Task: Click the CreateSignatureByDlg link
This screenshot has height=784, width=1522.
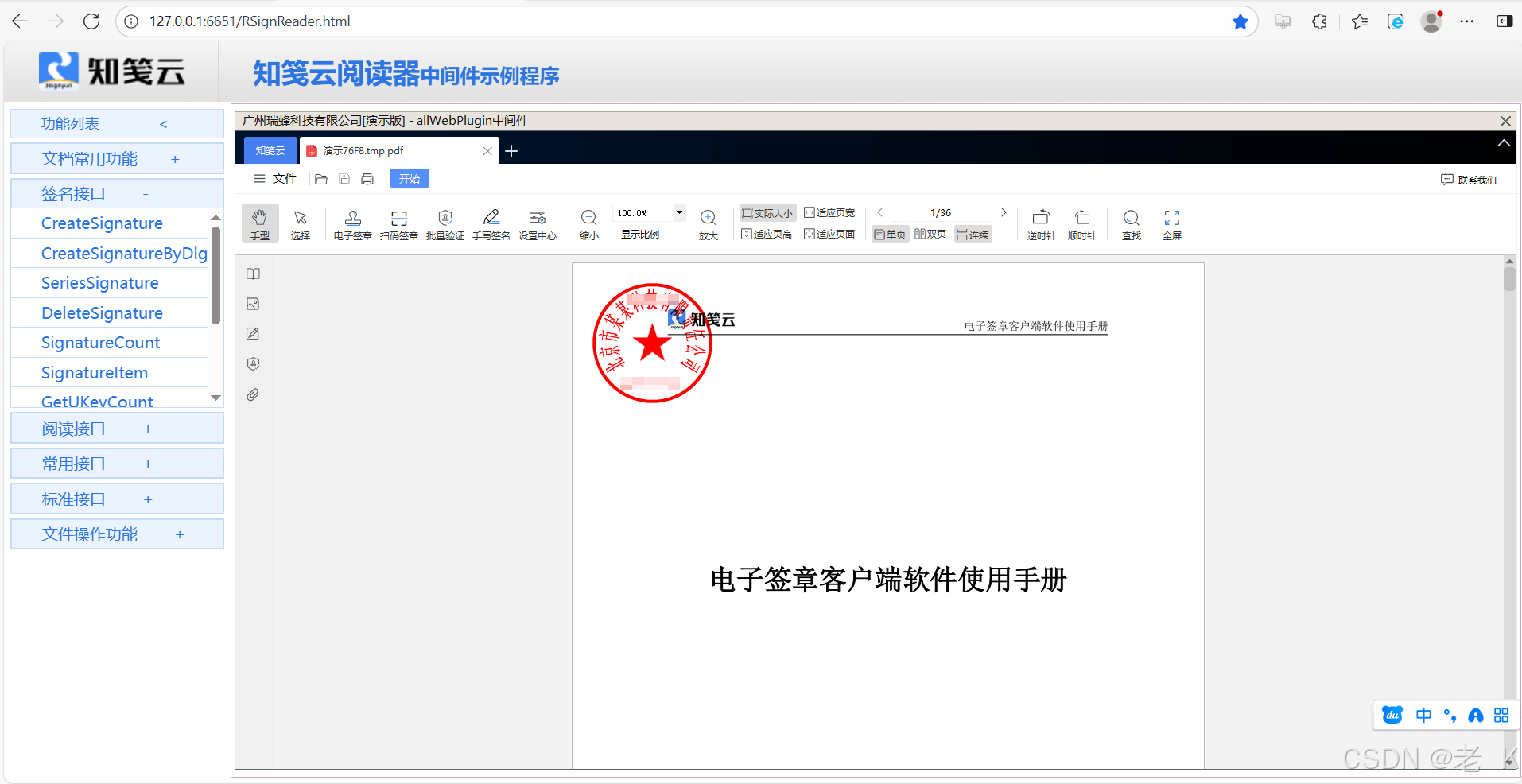Action: tap(124, 254)
